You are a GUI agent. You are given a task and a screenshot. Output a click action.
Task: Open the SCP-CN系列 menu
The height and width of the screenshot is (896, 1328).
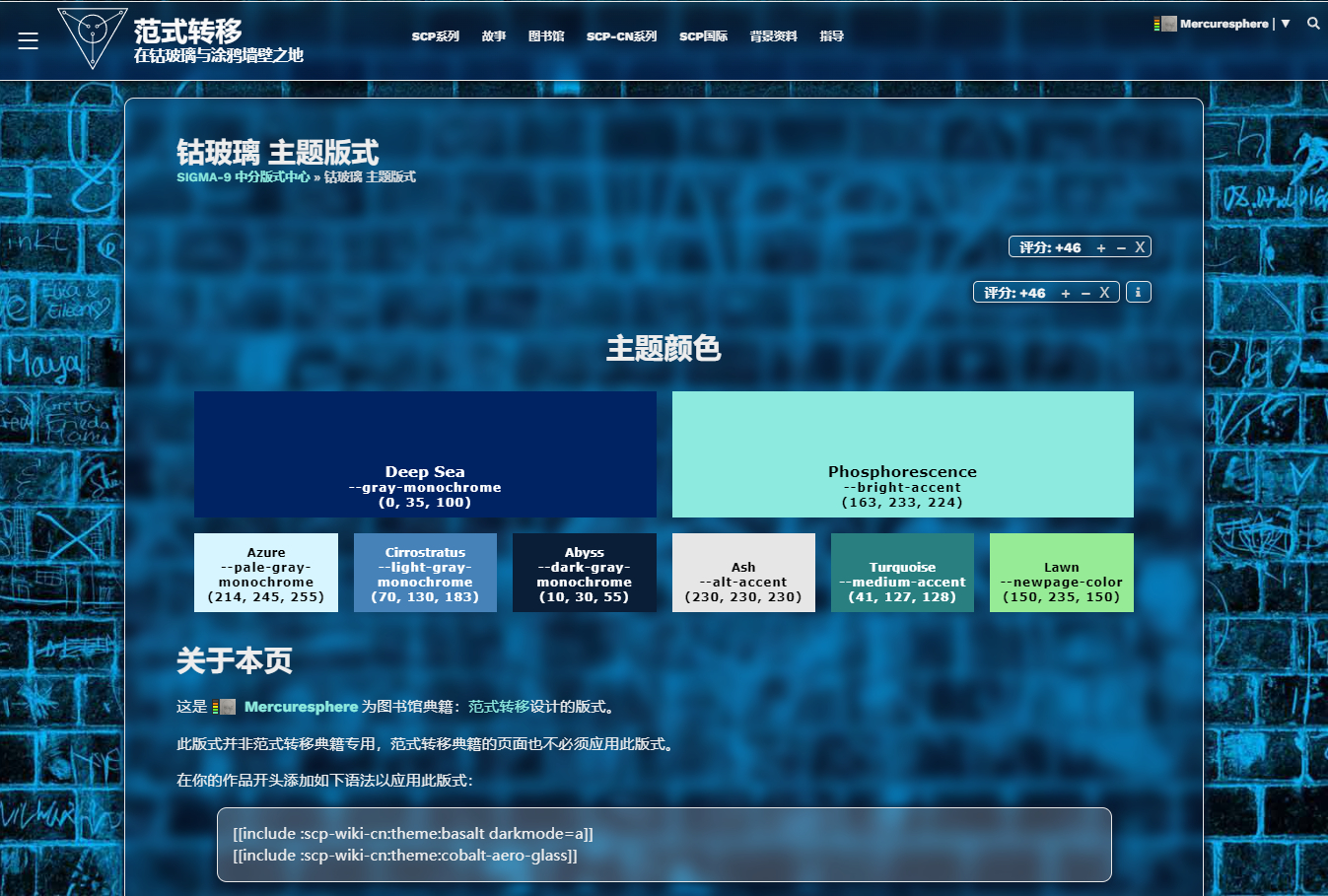621,36
